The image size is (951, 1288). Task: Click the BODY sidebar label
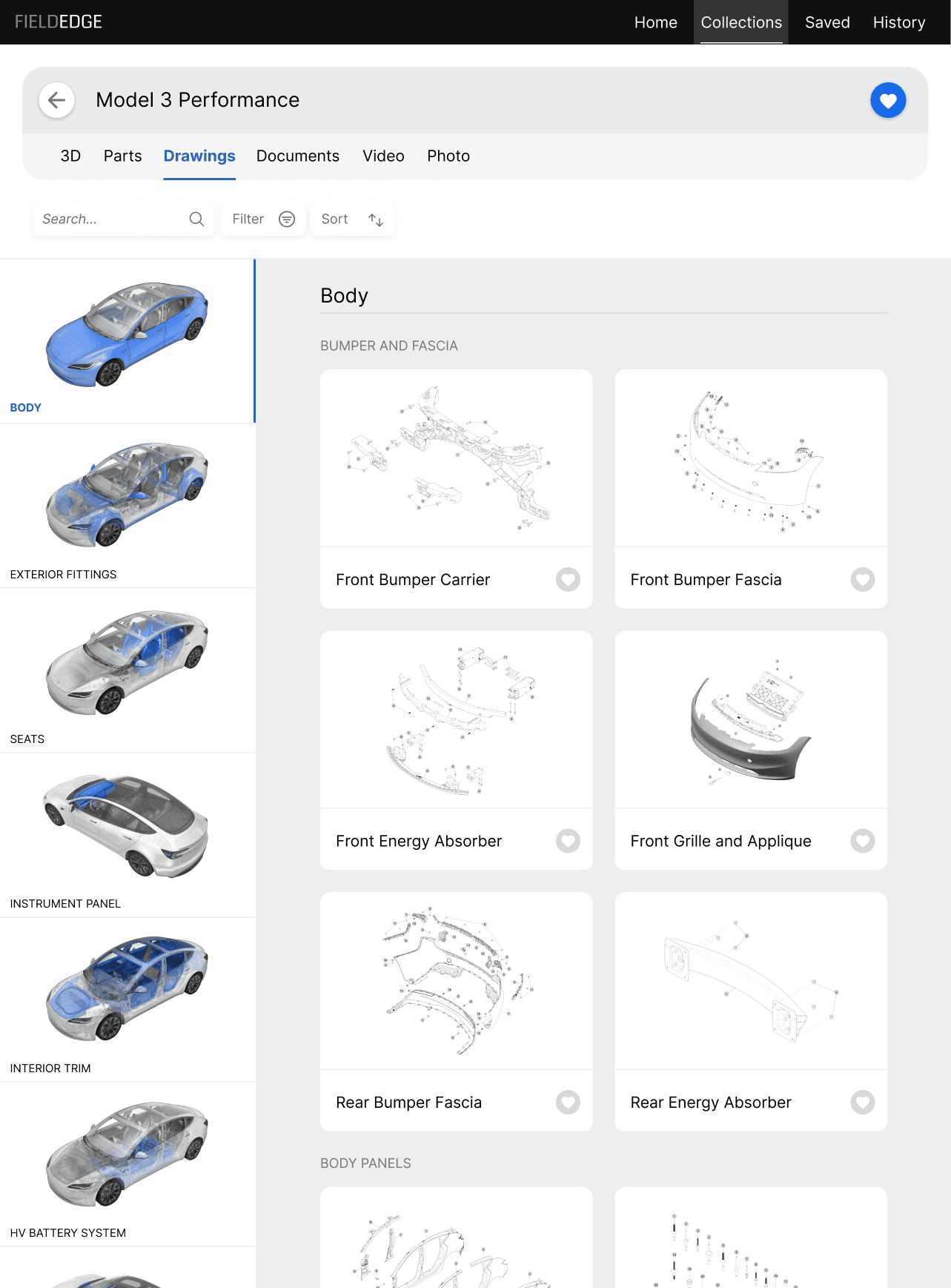click(x=26, y=408)
